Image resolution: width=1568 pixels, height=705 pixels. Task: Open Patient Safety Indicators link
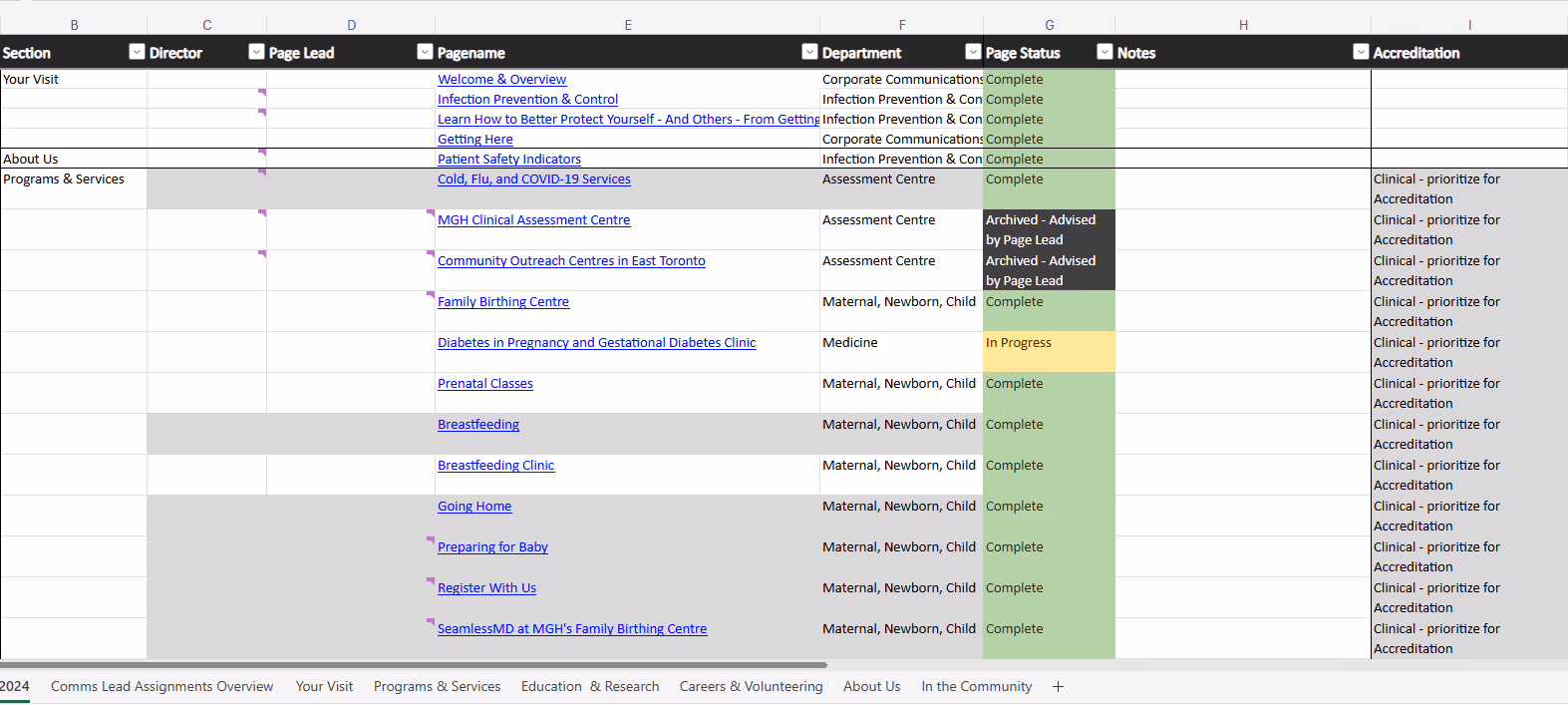pyautogui.click(x=508, y=159)
